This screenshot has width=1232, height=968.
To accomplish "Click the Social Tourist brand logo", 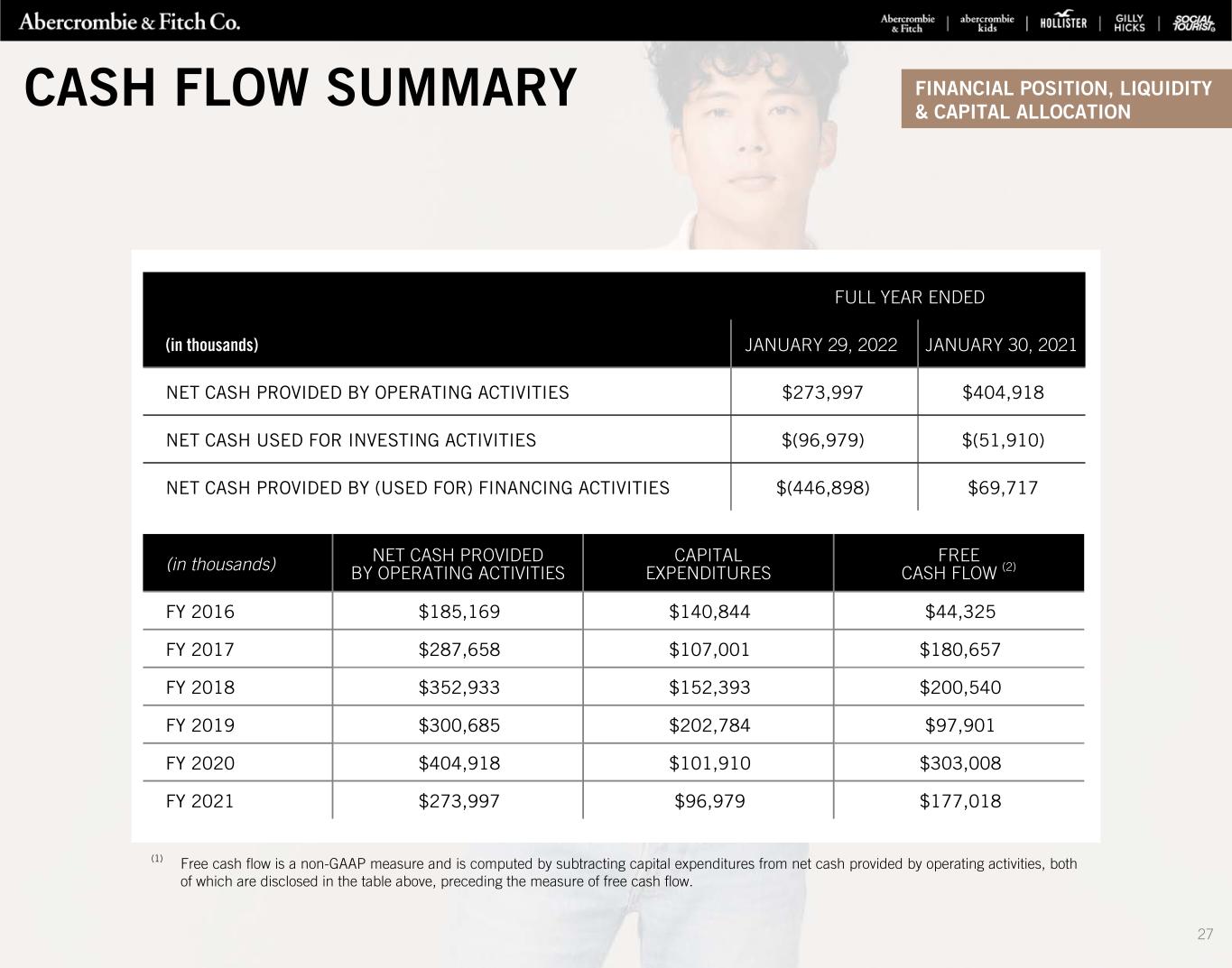I will pos(1194,23).
